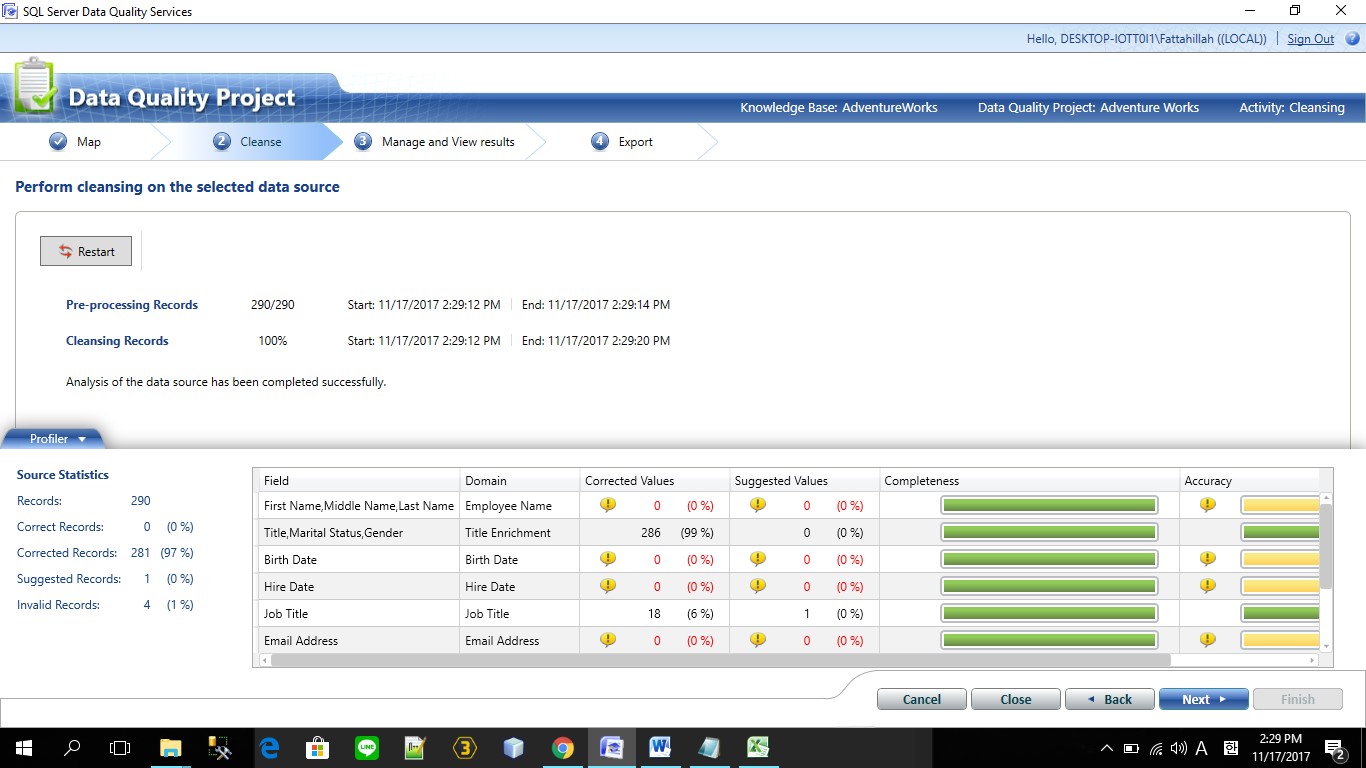
Task: Click the Field column header
Action: (357, 480)
